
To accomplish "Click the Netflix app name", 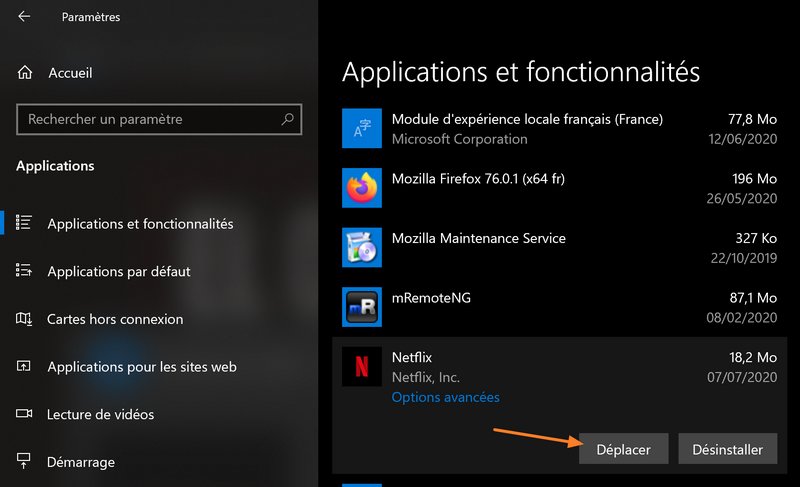I will tap(412, 357).
